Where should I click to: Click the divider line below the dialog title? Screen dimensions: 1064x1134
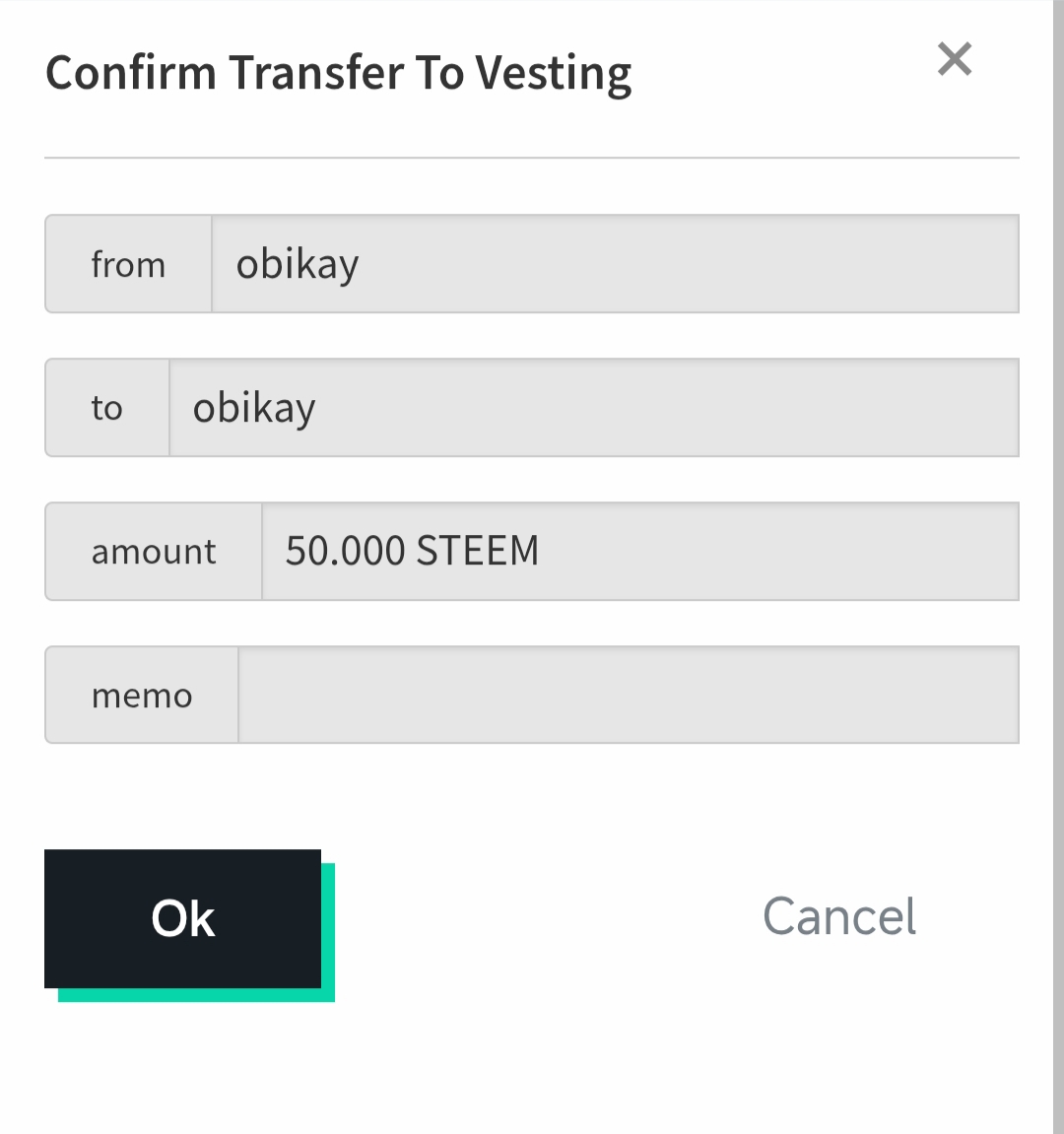pos(531,158)
